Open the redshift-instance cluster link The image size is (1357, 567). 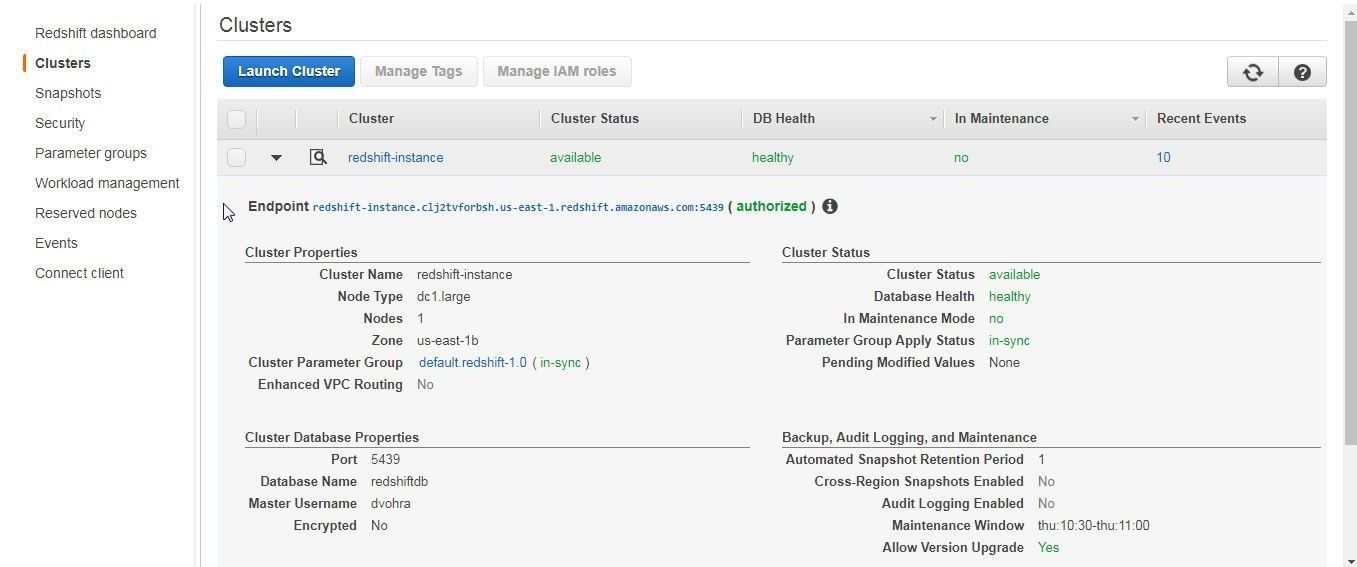(x=395, y=157)
